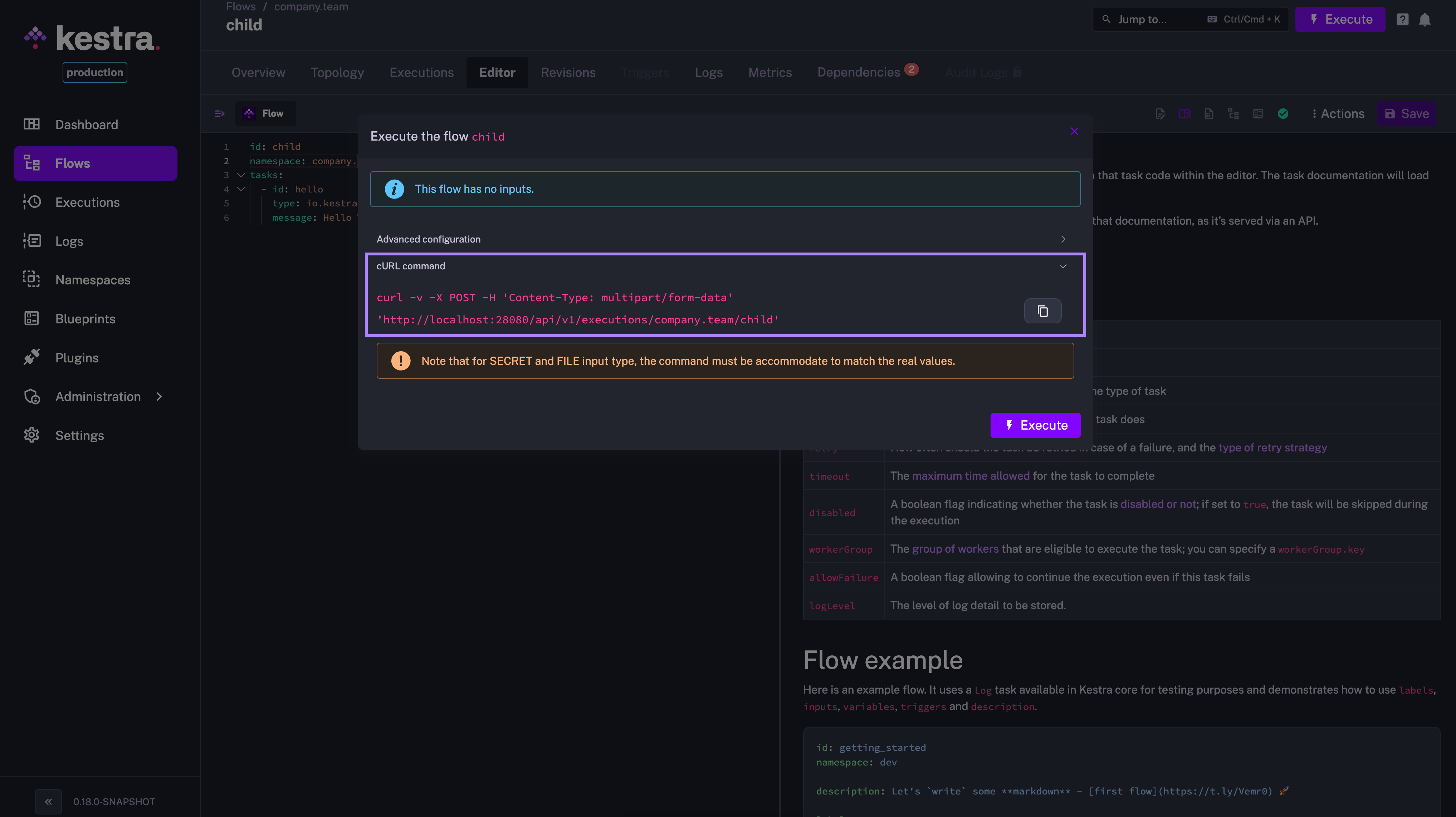Viewport: 1456px width, 817px height.
Task: Collapse sidebar with double chevron button
Action: [x=49, y=801]
